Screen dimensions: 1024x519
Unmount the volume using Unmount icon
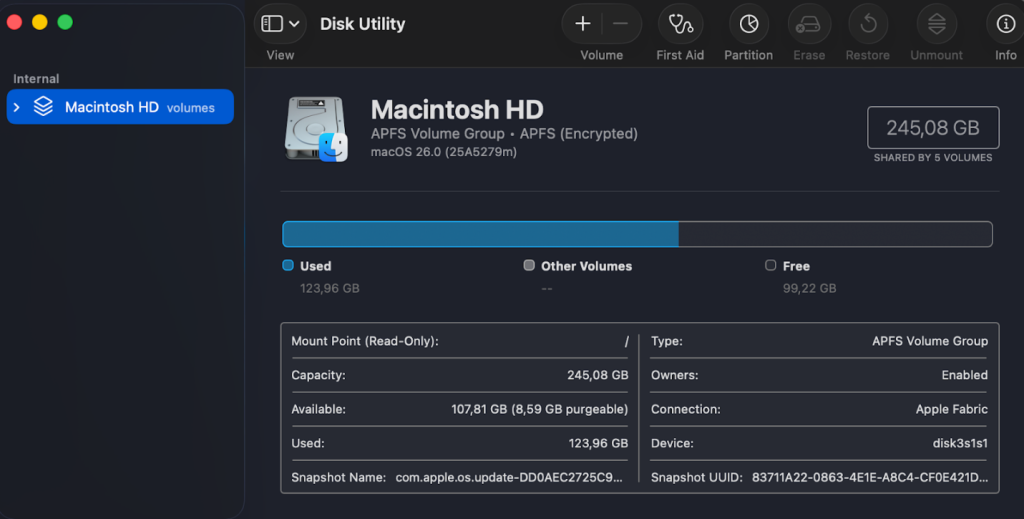[x=936, y=24]
